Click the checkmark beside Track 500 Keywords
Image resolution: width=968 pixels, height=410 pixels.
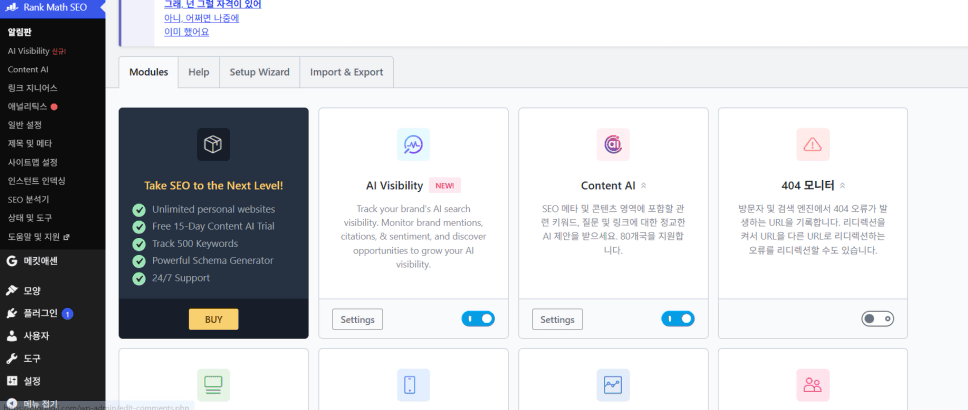[139, 244]
